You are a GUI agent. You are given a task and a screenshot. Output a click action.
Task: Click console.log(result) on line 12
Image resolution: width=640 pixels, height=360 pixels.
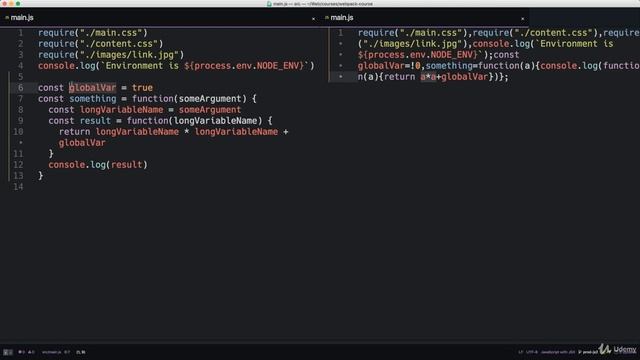point(98,165)
